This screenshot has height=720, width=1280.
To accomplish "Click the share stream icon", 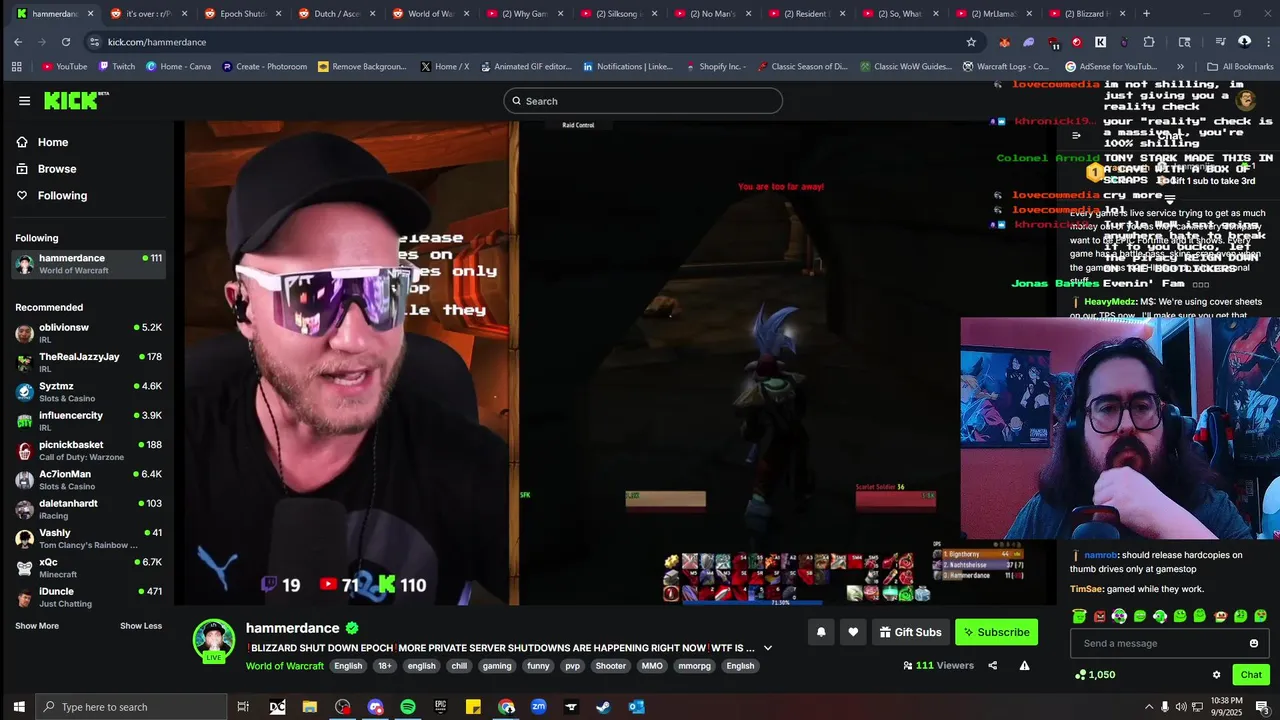I will 992,665.
